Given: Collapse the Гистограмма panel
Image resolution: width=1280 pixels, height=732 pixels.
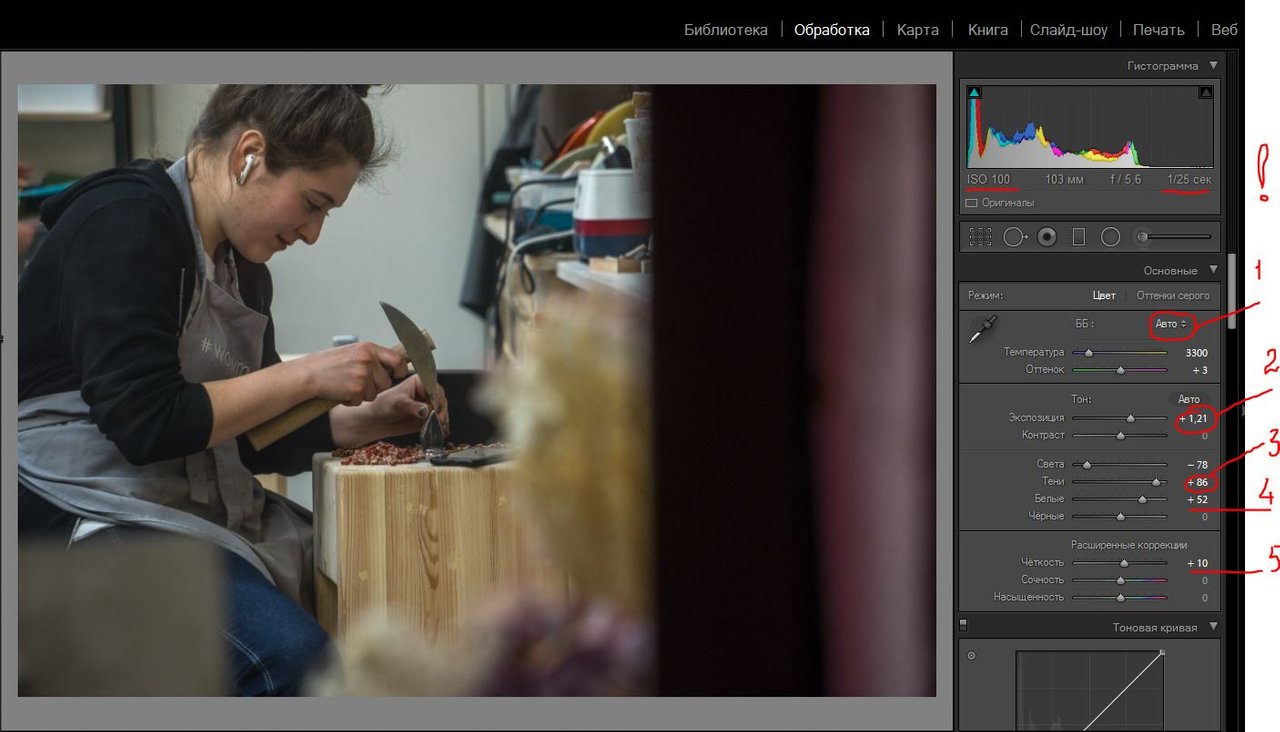Looking at the screenshot, I should pos(1214,66).
